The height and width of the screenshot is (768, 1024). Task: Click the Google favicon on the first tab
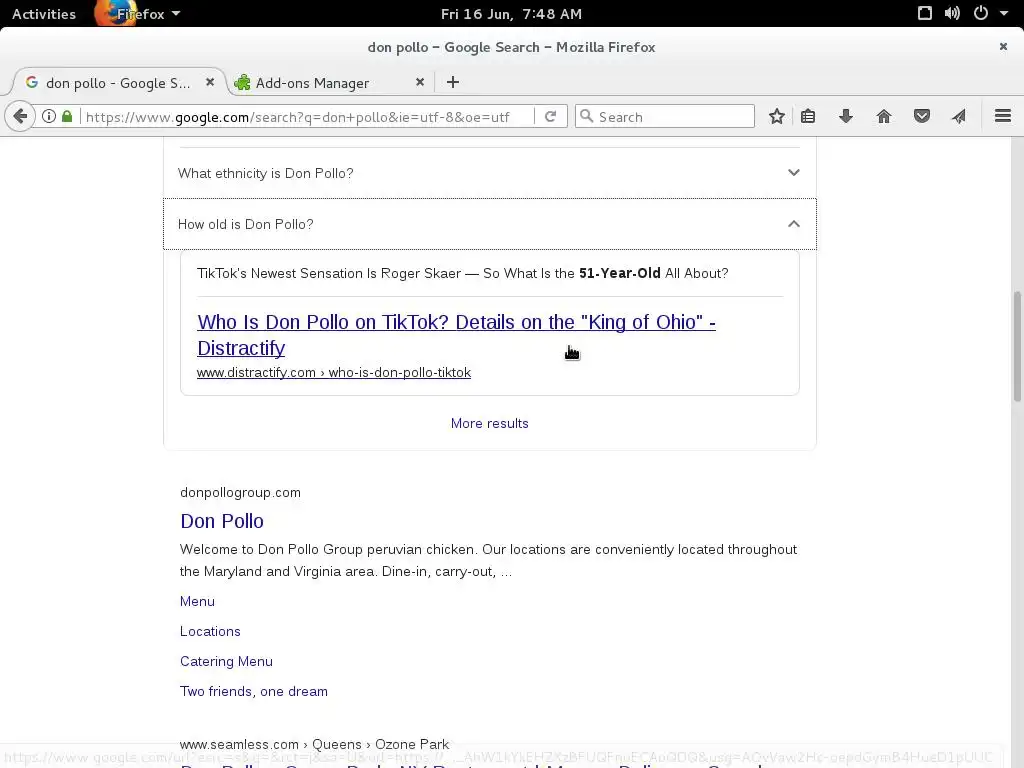click(x=31, y=82)
